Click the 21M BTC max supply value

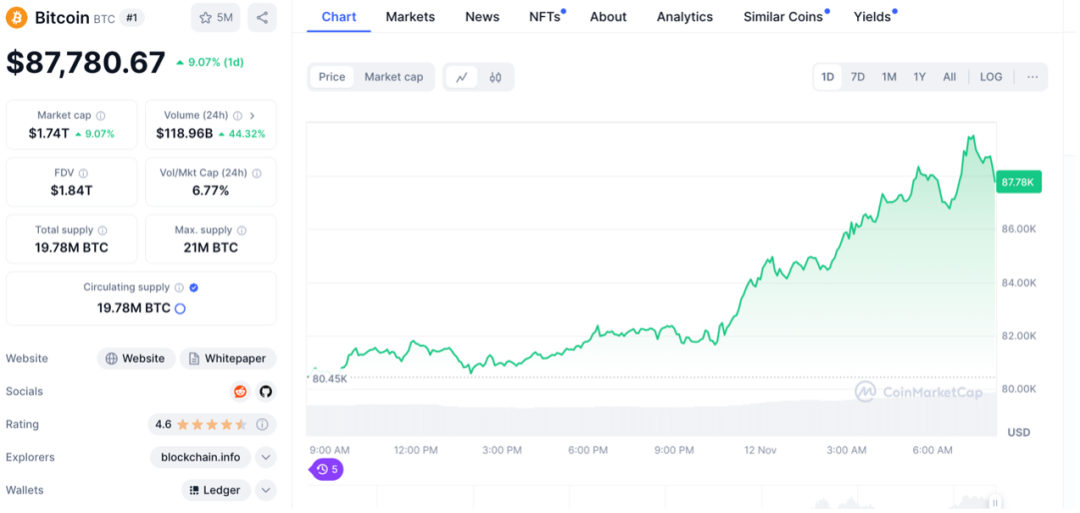point(211,248)
